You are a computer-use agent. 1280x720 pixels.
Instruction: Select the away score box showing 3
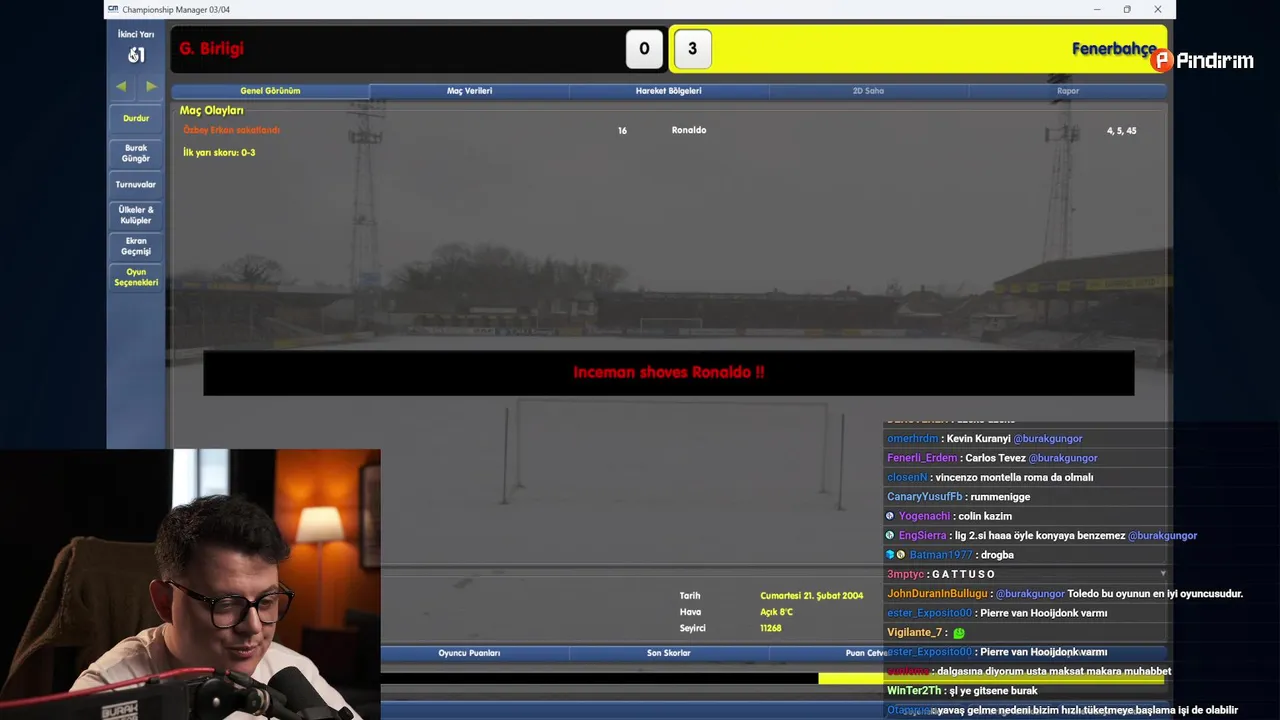click(692, 49)
